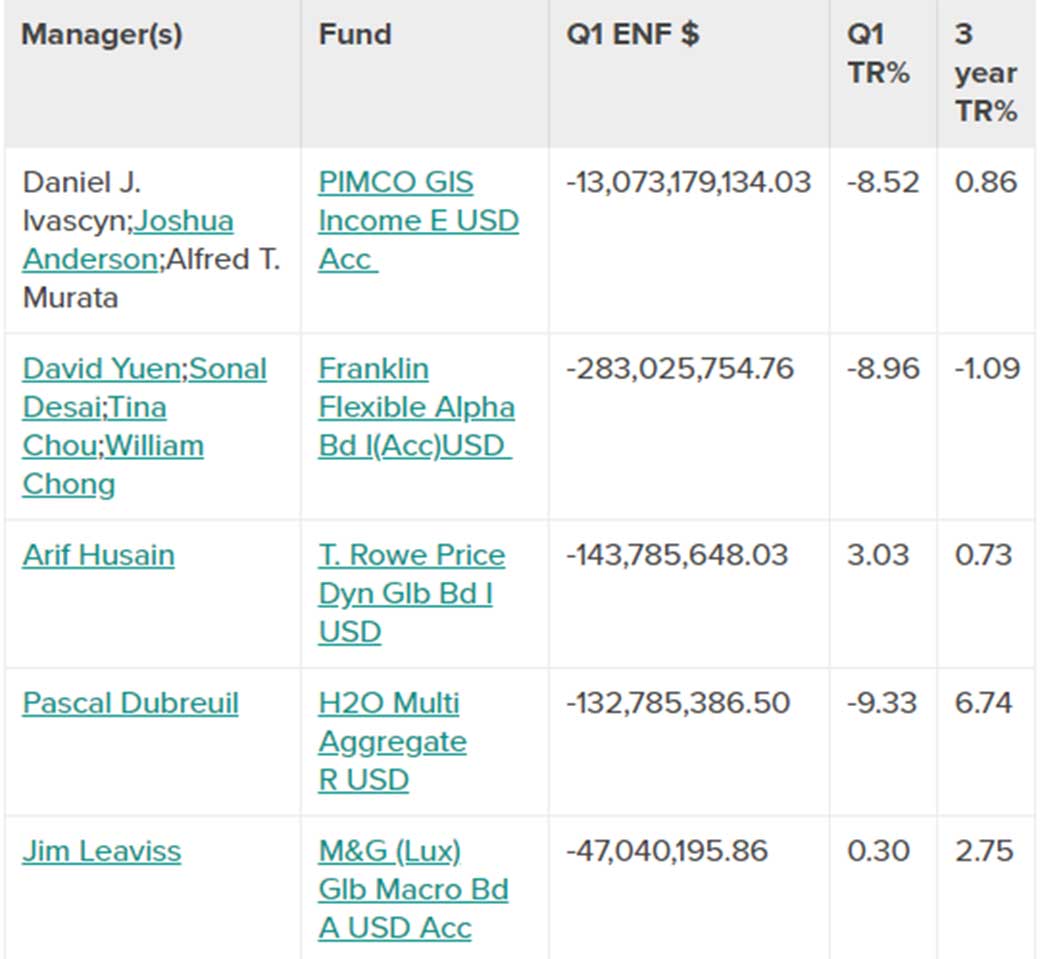
Task: Click the Q1 ENF $ column header
Action: click(x=633, y=34)
